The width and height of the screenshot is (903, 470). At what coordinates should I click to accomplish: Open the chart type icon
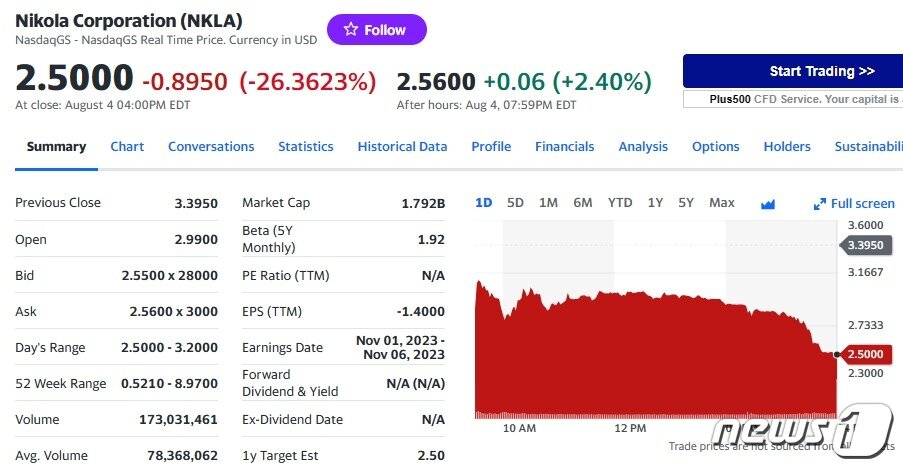768,203
